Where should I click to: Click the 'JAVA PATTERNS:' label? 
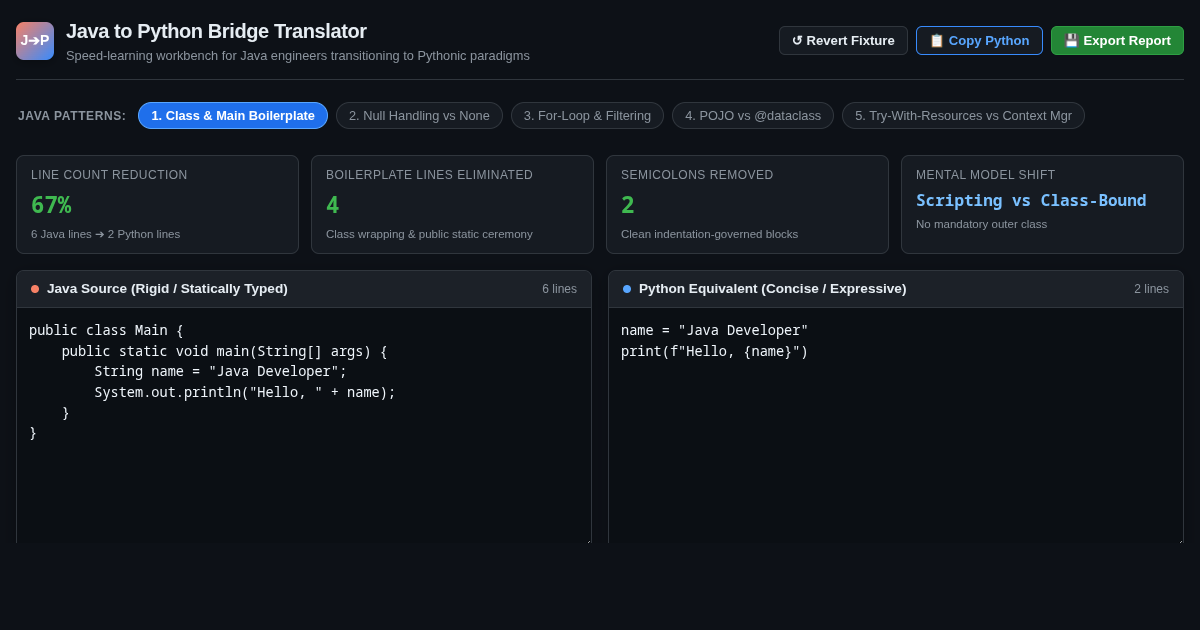[x=72, y=116]
